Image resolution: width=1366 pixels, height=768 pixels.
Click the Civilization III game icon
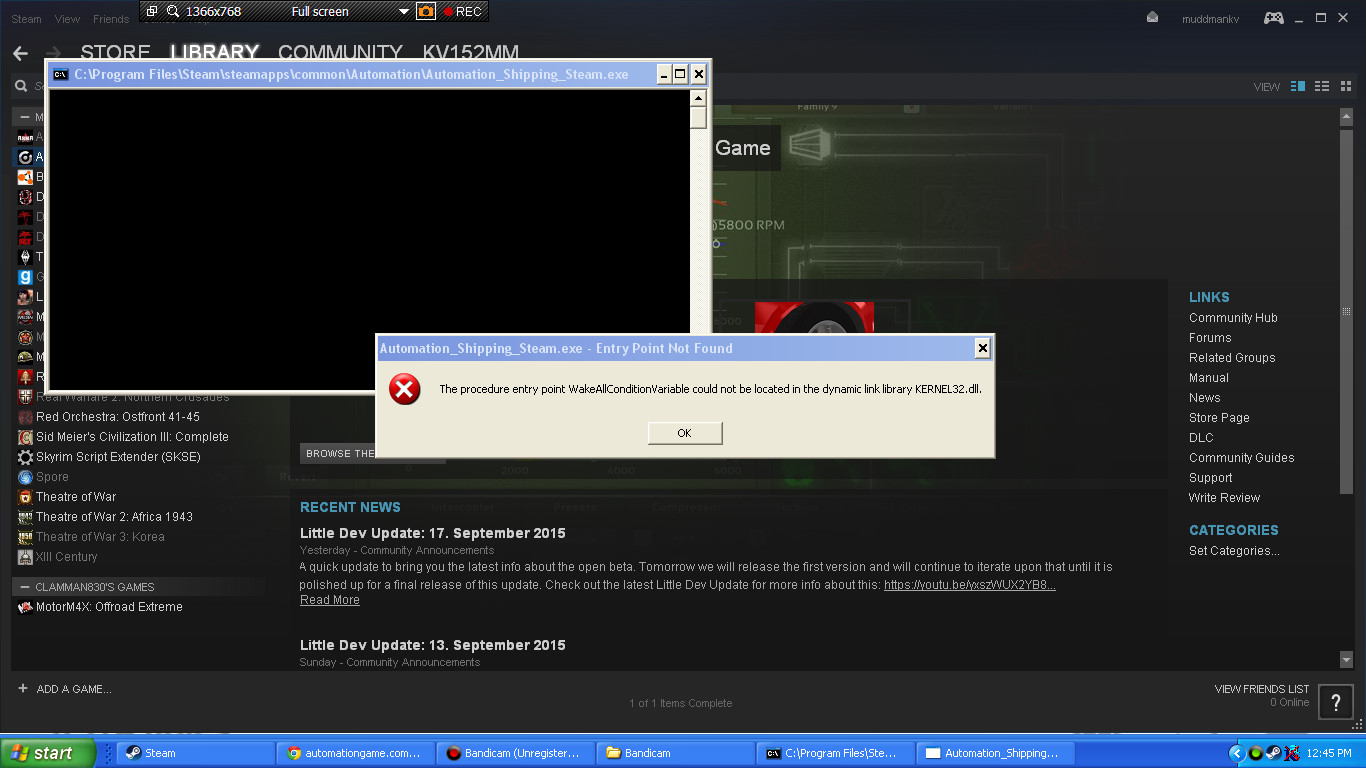pyautogui.click(x=26, y=437)
